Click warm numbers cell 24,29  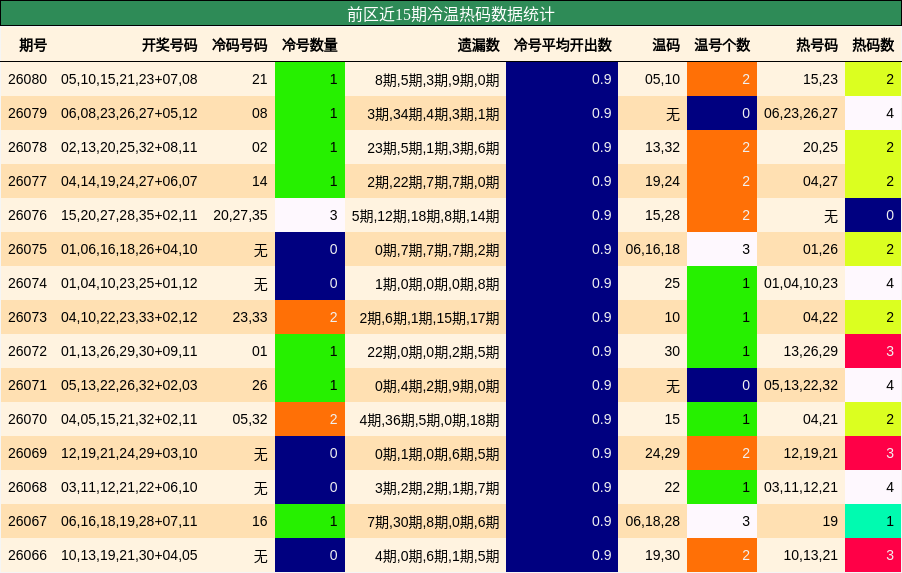coord(663,453)
